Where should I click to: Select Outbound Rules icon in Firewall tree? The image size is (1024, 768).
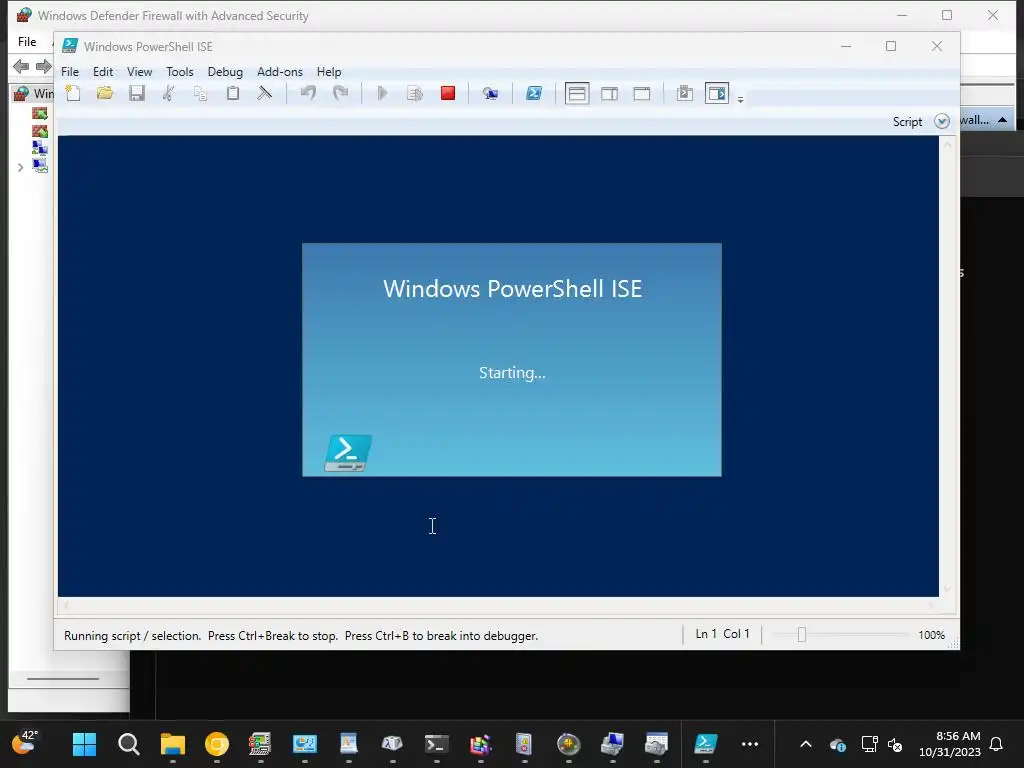click(40, 131)
